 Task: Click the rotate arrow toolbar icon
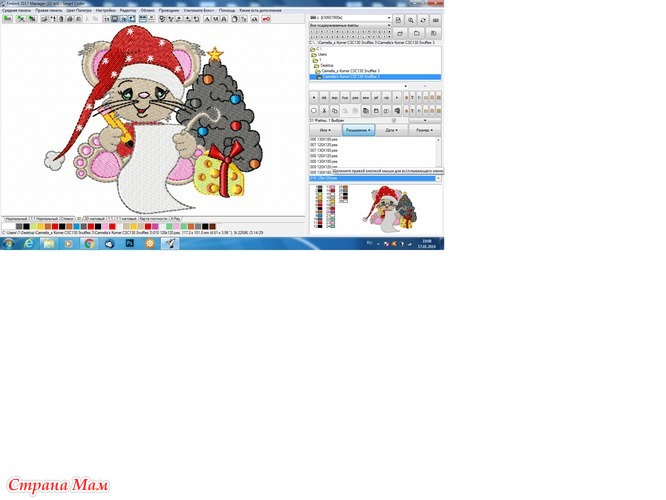tap(197, 19)
